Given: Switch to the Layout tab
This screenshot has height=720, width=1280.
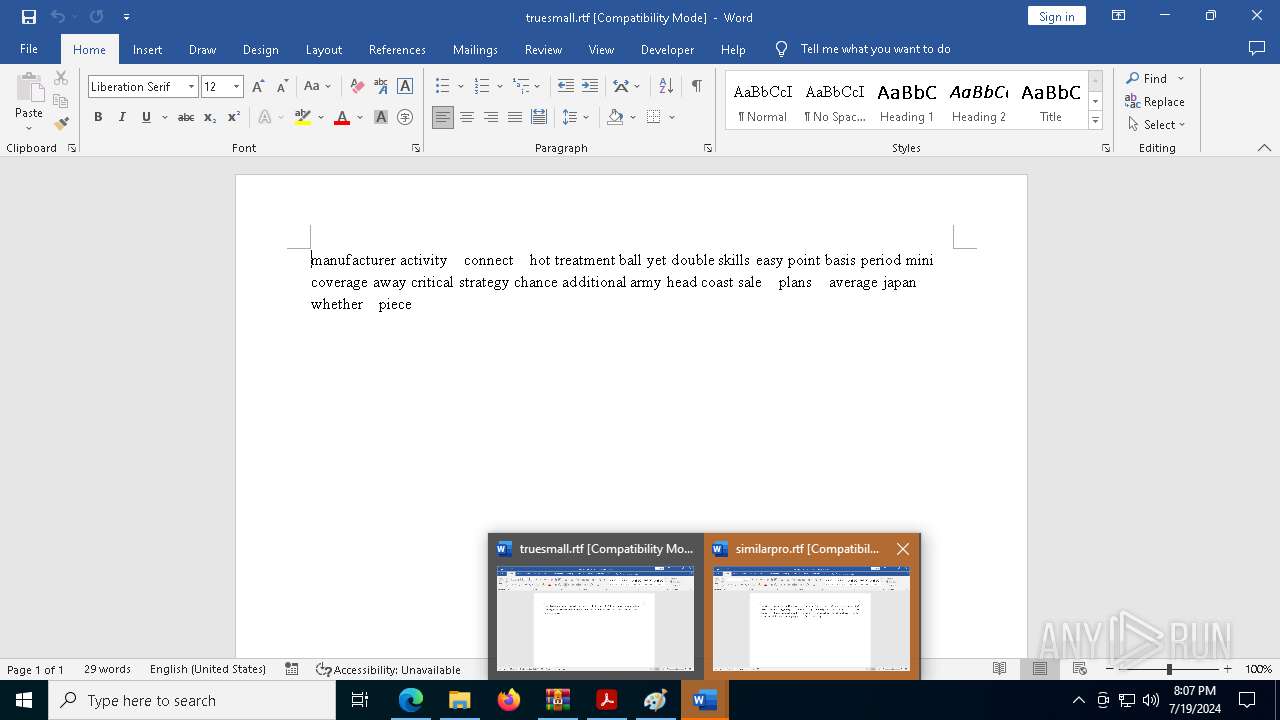Looking at the screenshot, I should coord(323,49).
